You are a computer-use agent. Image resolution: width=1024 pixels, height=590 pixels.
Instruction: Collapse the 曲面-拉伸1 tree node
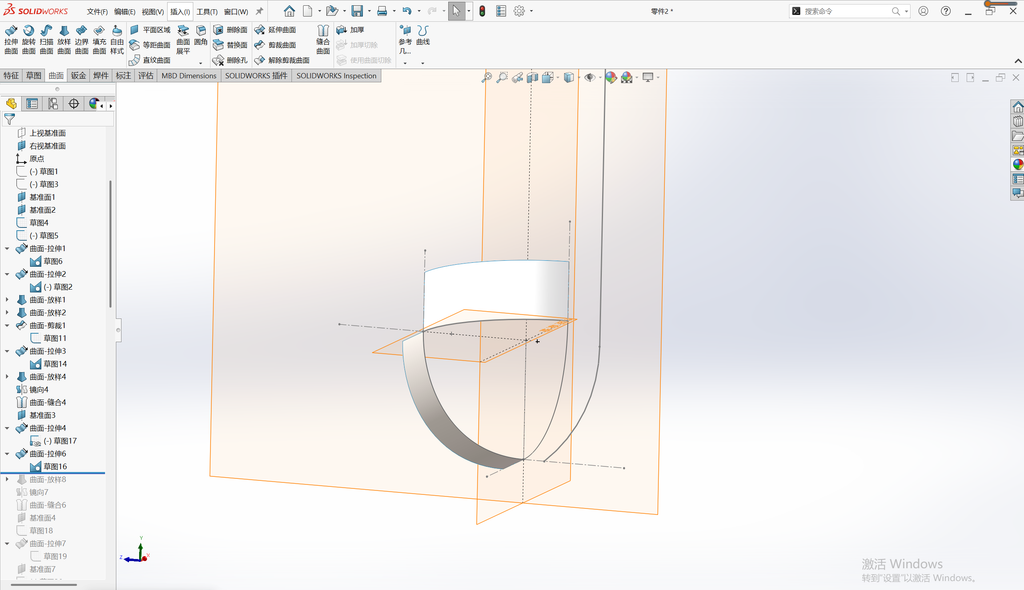tap(8, 249)
